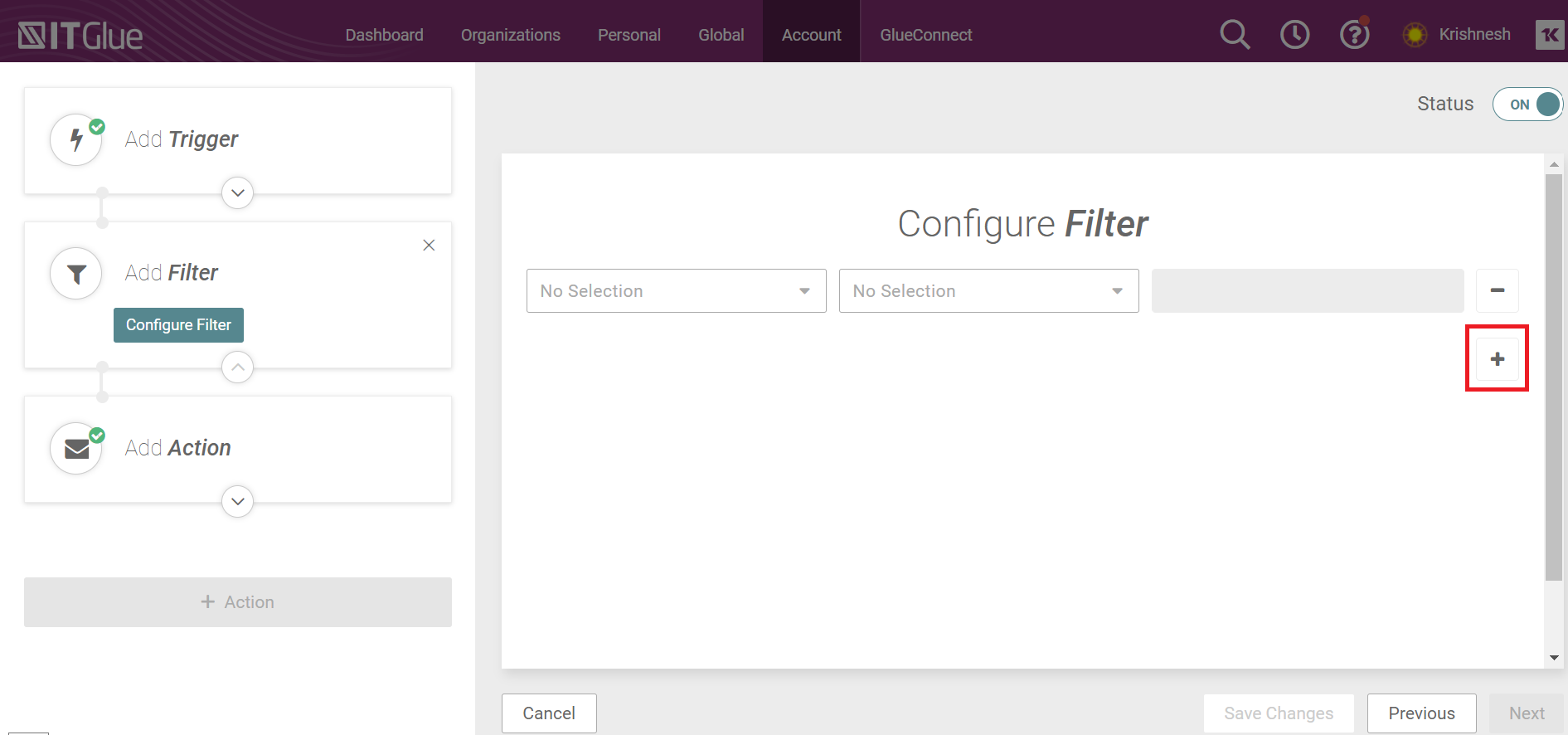Open Organizations tab
This screenshot has height=735, width=1568.
point(511,35)
